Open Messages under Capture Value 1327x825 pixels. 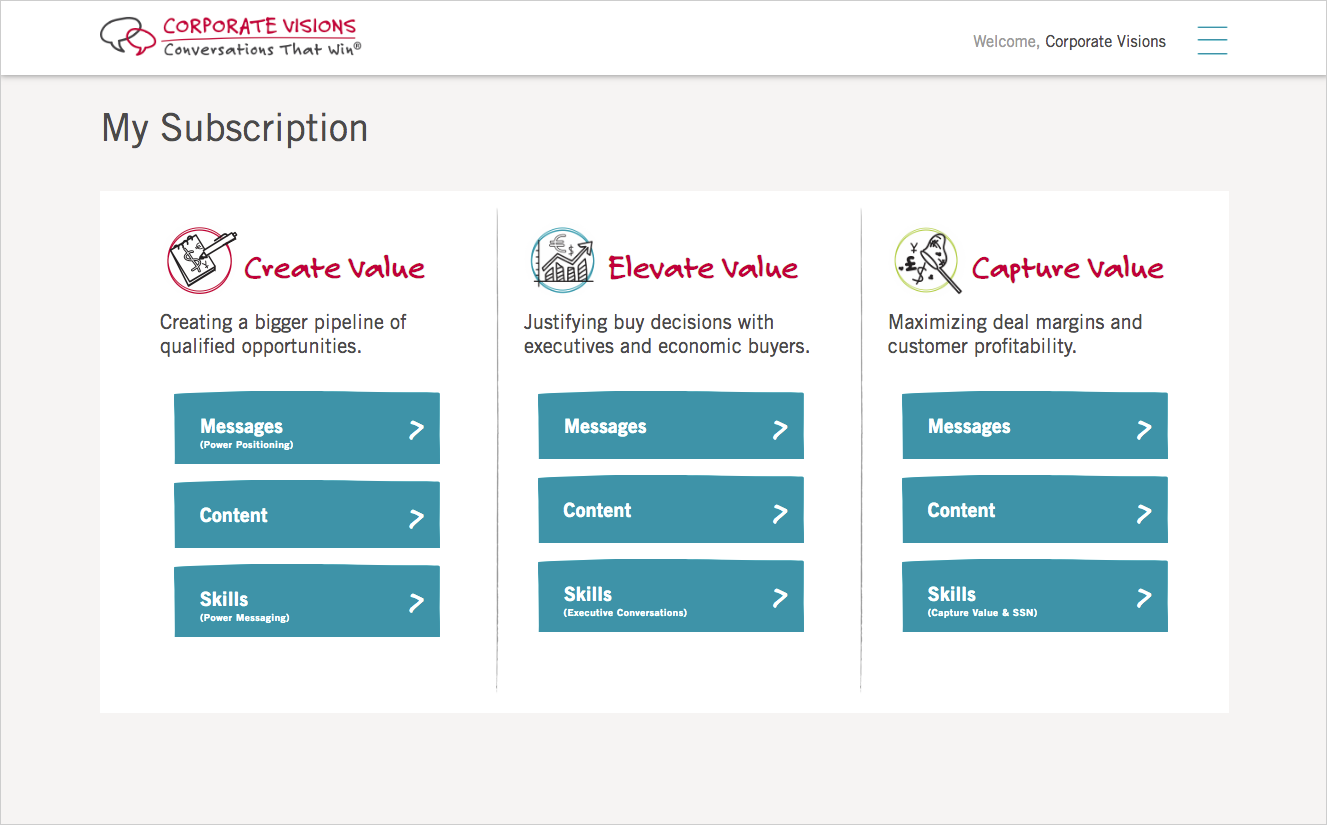point(1035,426)
